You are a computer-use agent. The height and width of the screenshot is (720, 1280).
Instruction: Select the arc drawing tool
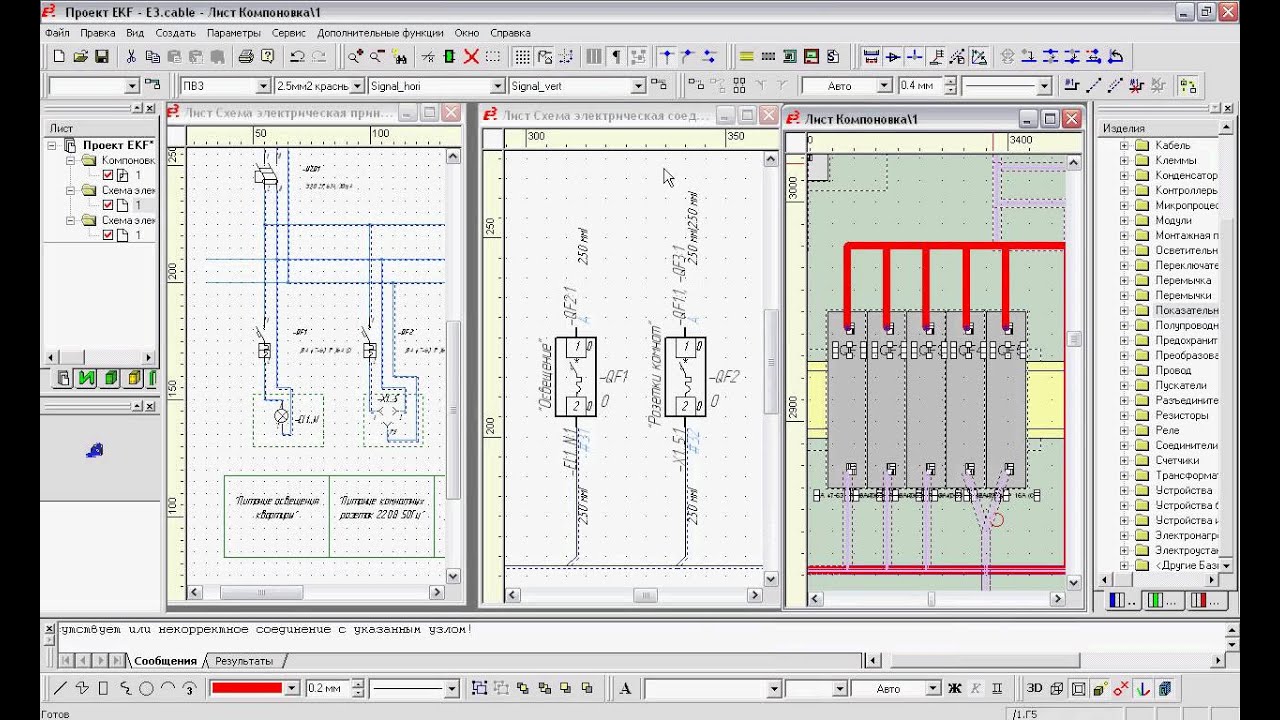pos(168,688)
